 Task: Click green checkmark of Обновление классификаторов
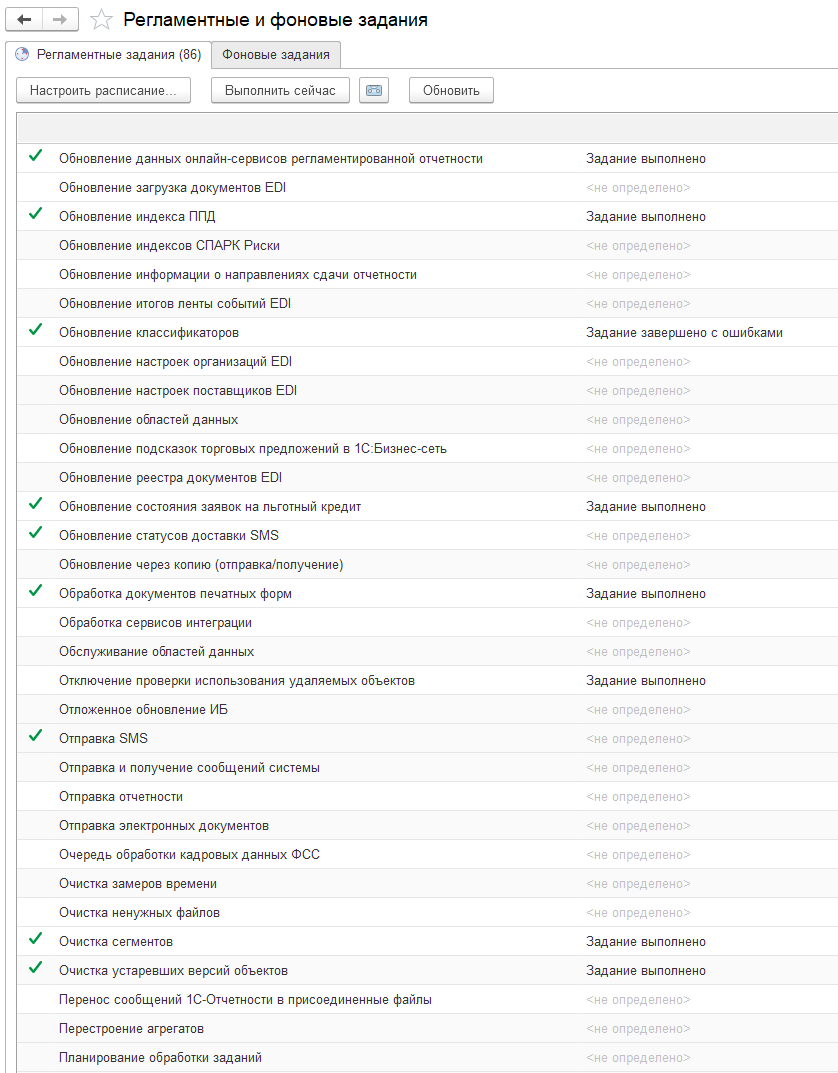click(36, 330)
